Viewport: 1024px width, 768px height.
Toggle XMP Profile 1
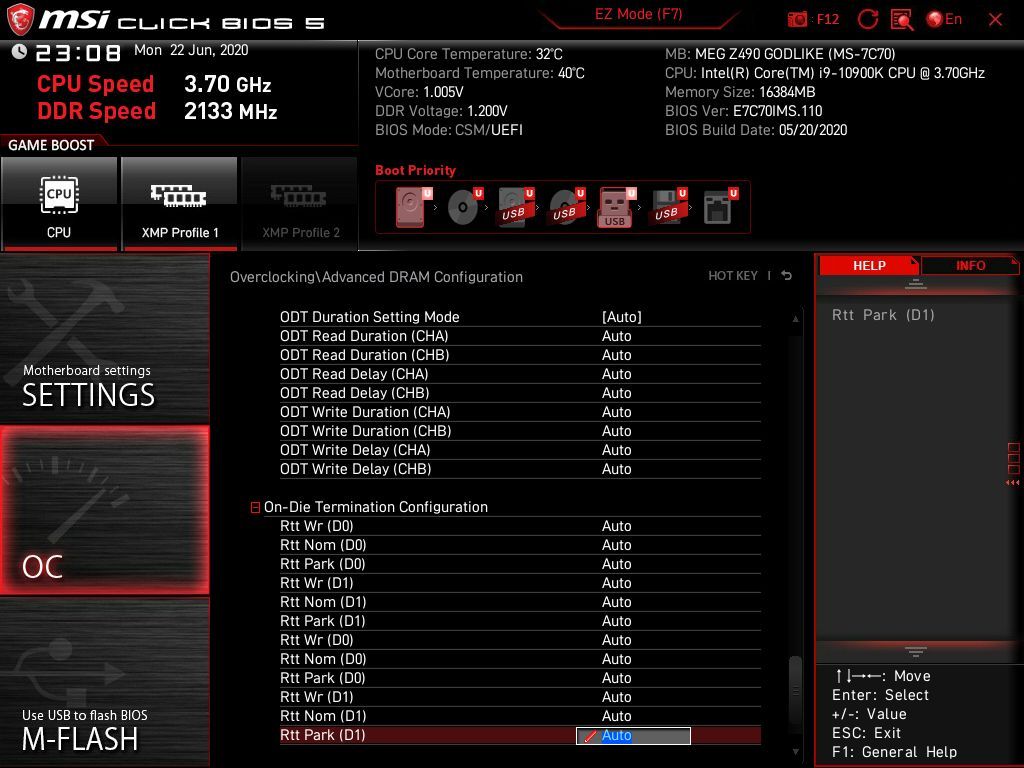pyautogui.click(x=179, y=204)
